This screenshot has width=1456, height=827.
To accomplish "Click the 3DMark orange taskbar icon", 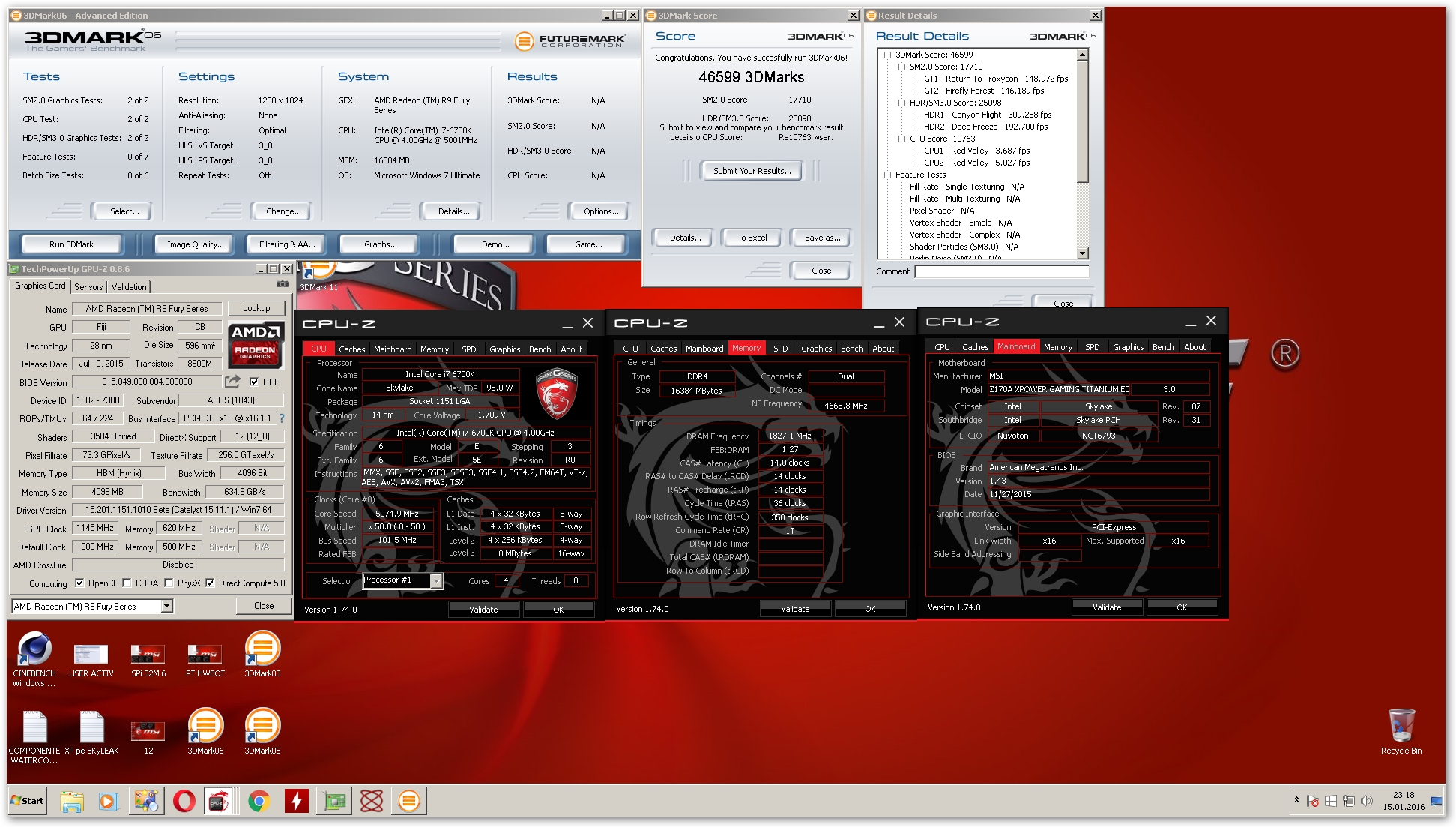I will (x=409, y=801).
